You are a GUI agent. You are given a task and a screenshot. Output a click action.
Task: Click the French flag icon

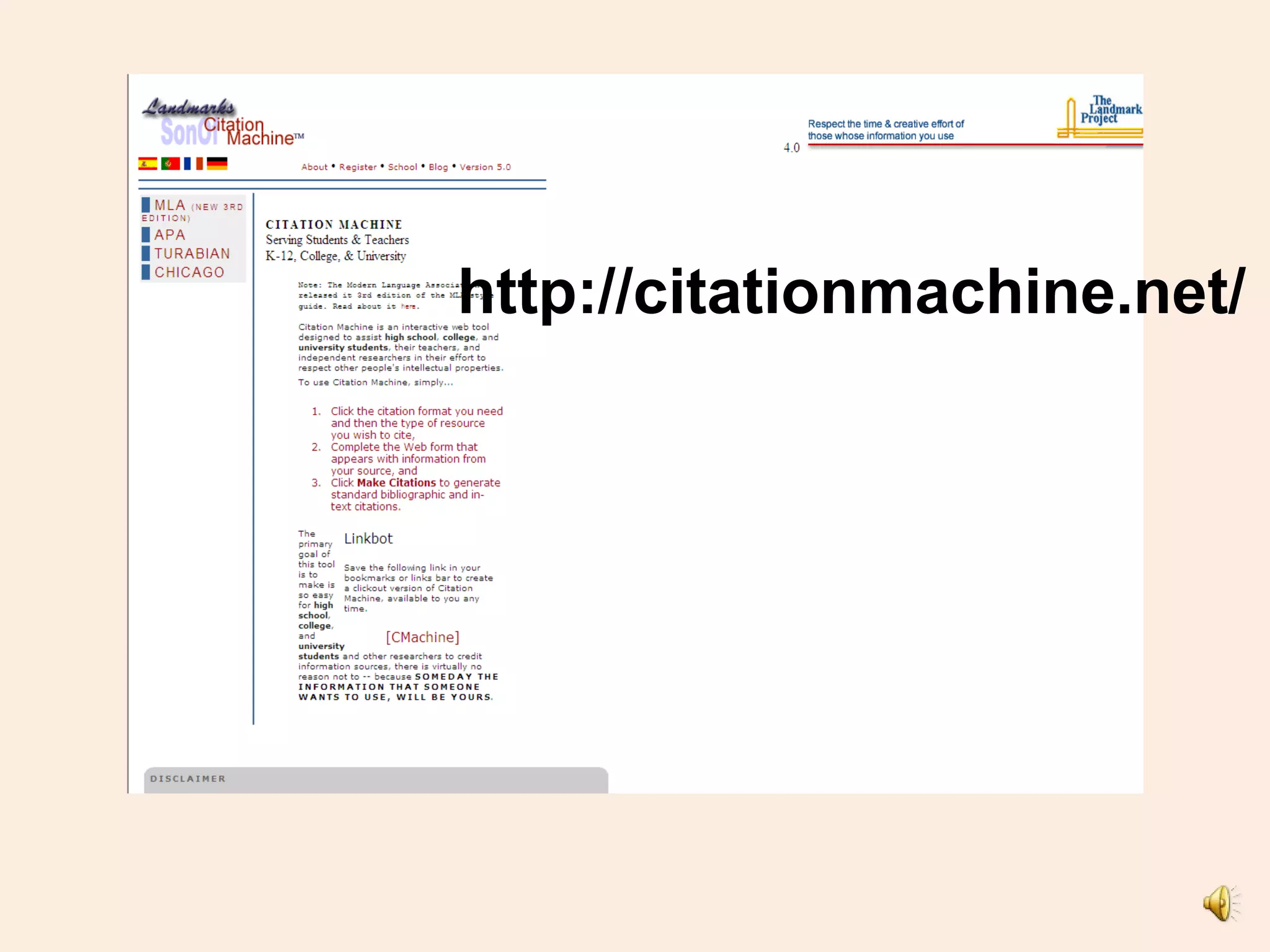(x=193, y=164)
